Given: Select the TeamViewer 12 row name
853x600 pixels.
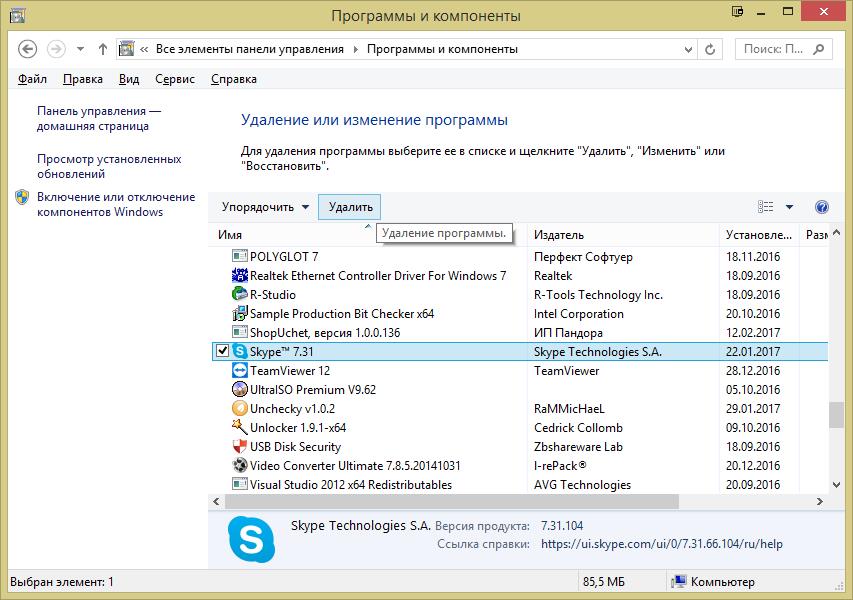Looking at the screenshot, I should (289, 370).
